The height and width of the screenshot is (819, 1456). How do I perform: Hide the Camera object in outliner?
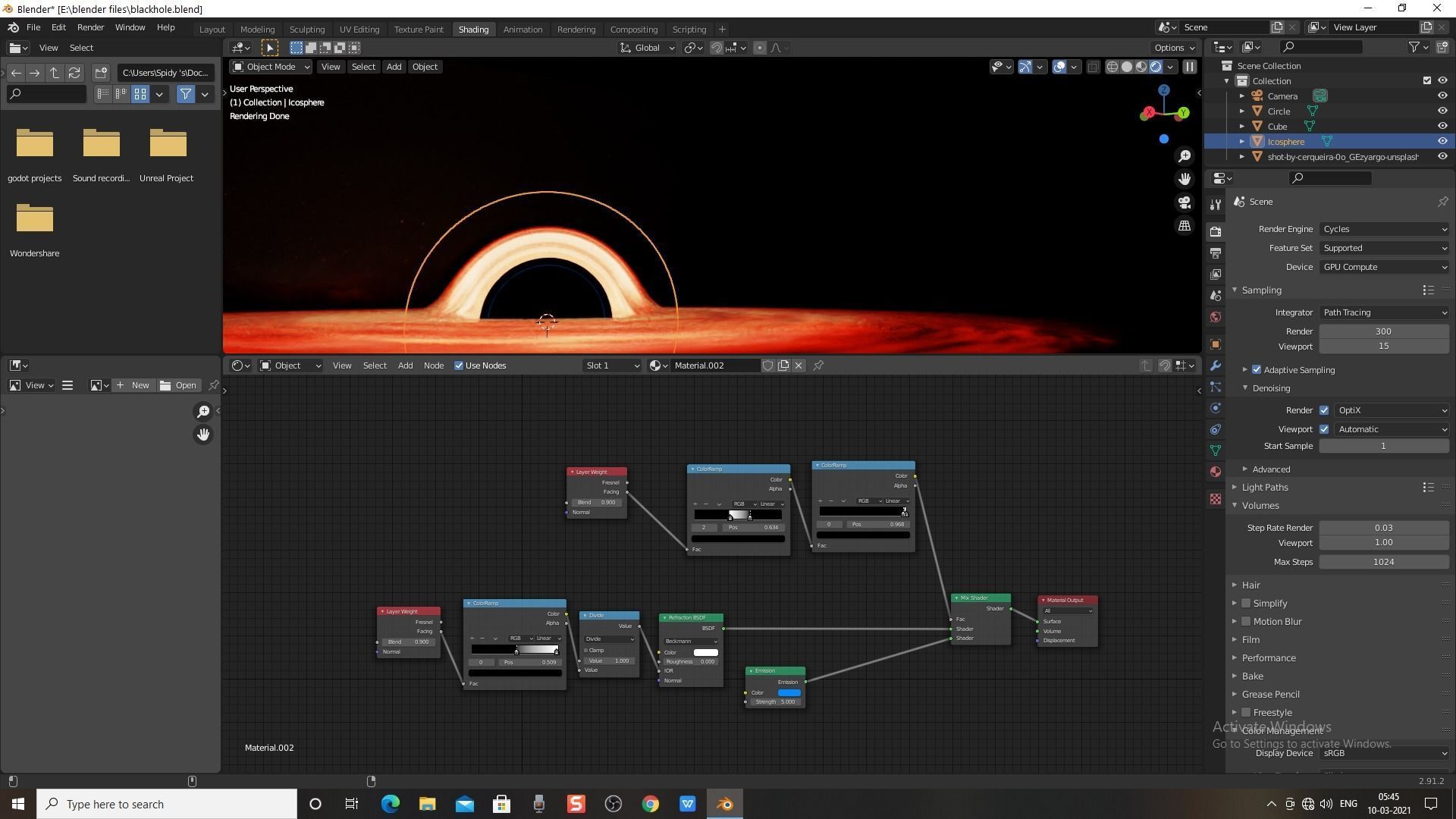[x=1442, y=96]
